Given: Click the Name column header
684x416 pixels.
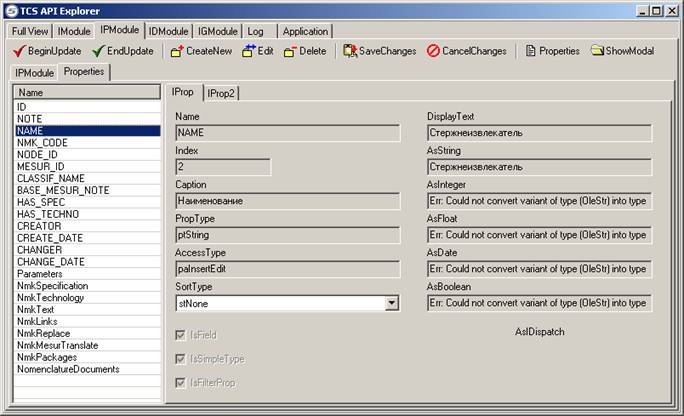Looking at the screenshot, I should pyautogui.click(x=85, y=92).
